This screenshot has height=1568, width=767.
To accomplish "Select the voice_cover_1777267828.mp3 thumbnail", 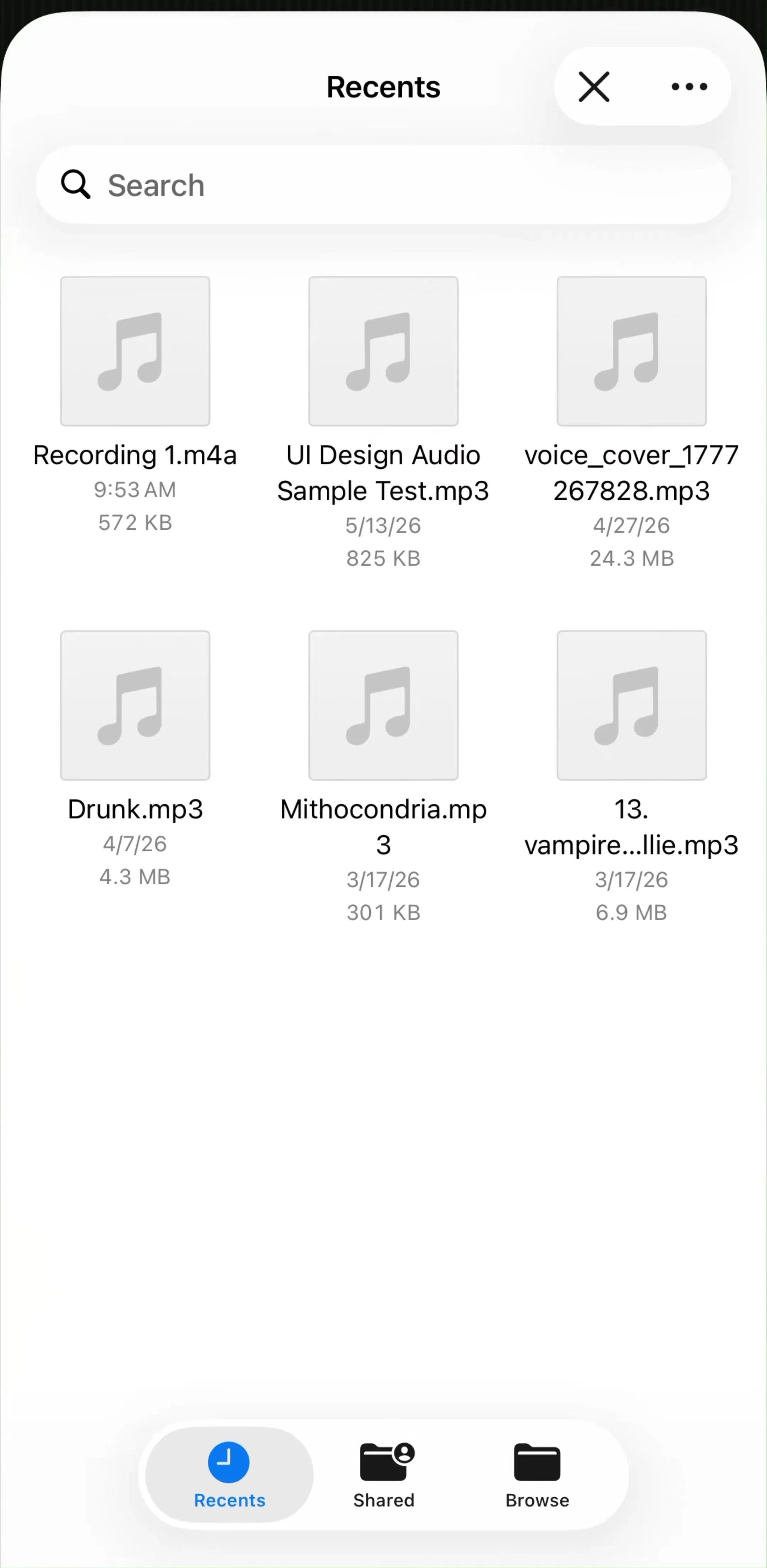I will click(631, 351).
